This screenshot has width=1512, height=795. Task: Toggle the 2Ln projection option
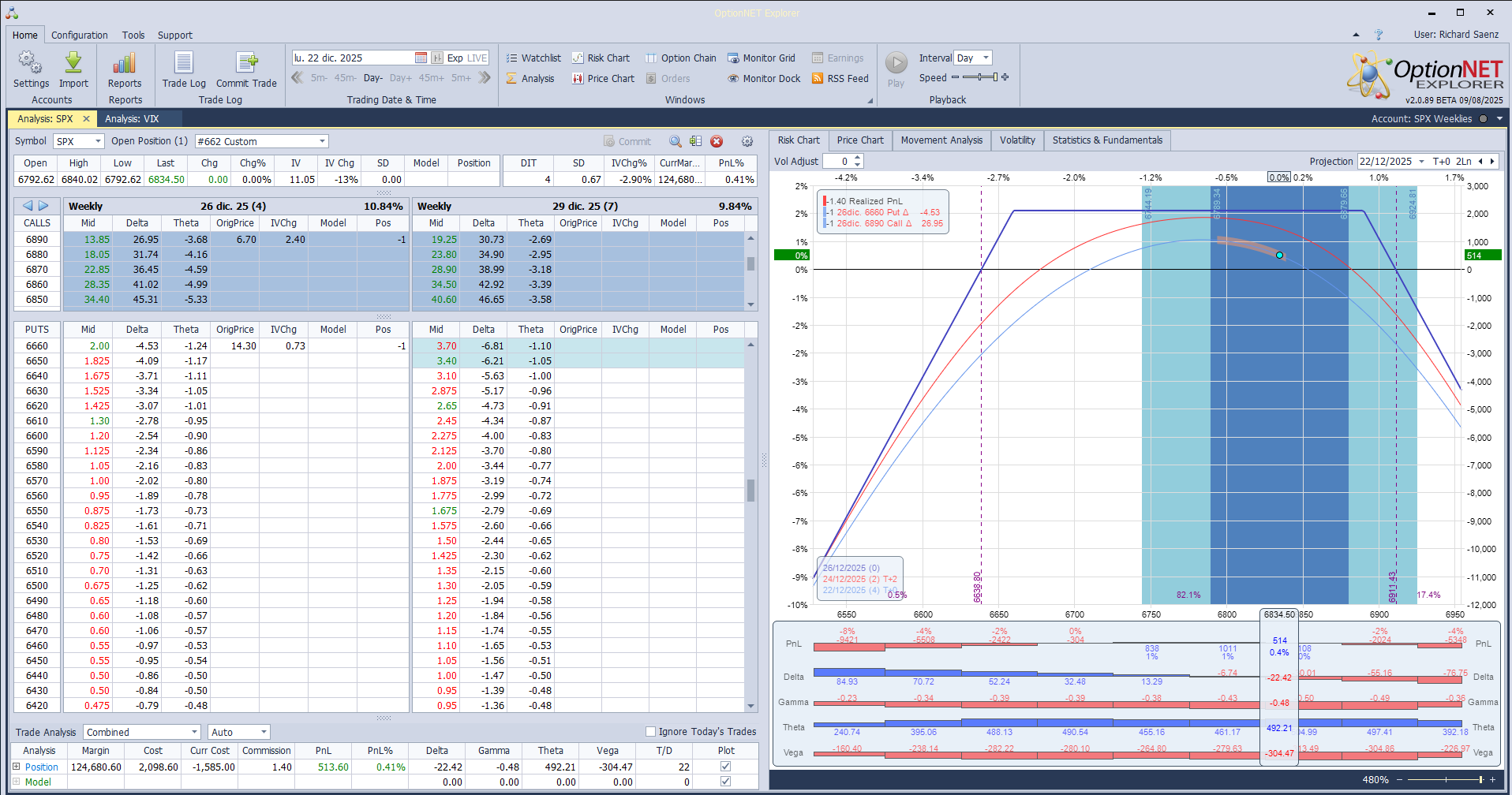pyautogui.click(x=1463, y=161)
